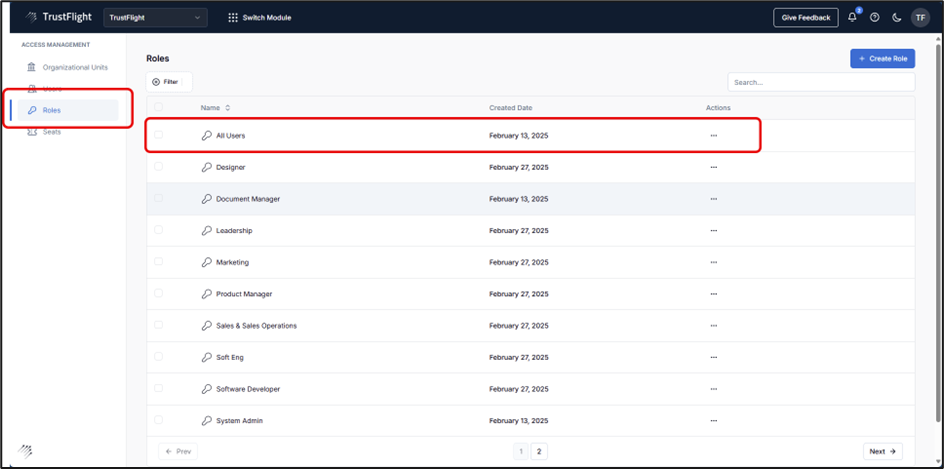Screen dimensions: 944x469
Task: Open actions ellipsis for Designer role
Action: (713, 167)
